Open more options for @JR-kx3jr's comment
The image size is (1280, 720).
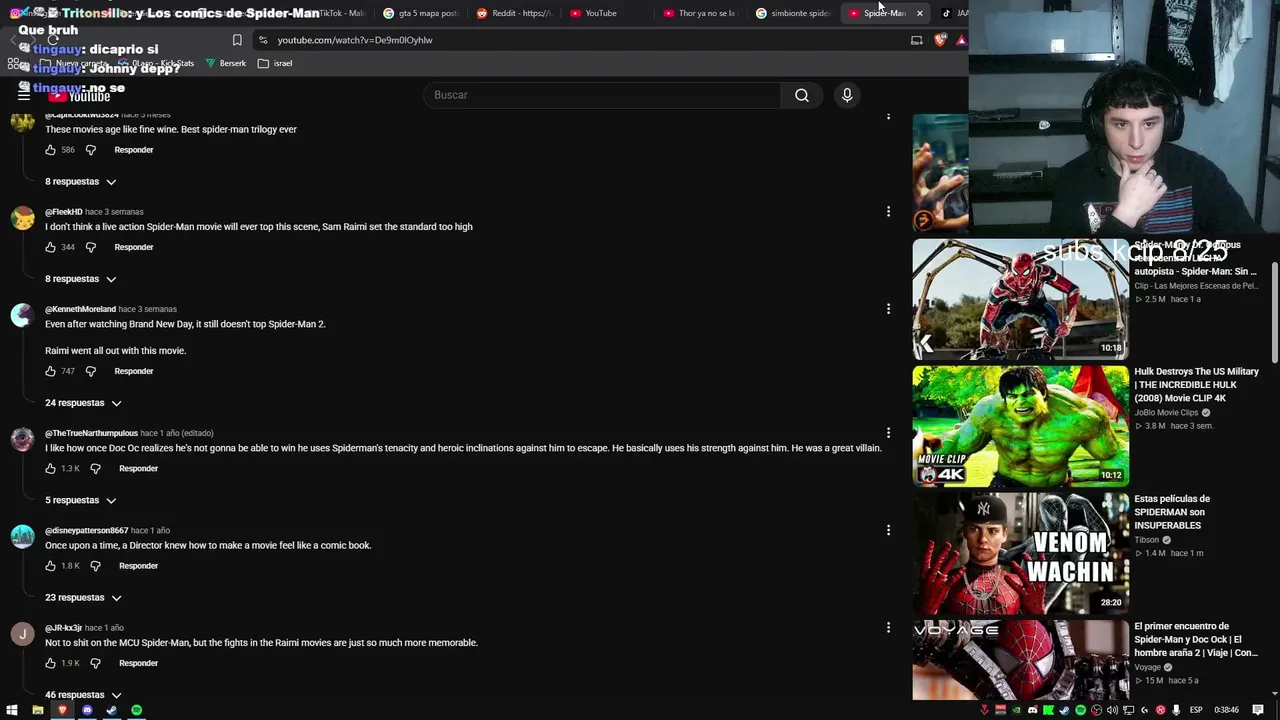point(888,628)
